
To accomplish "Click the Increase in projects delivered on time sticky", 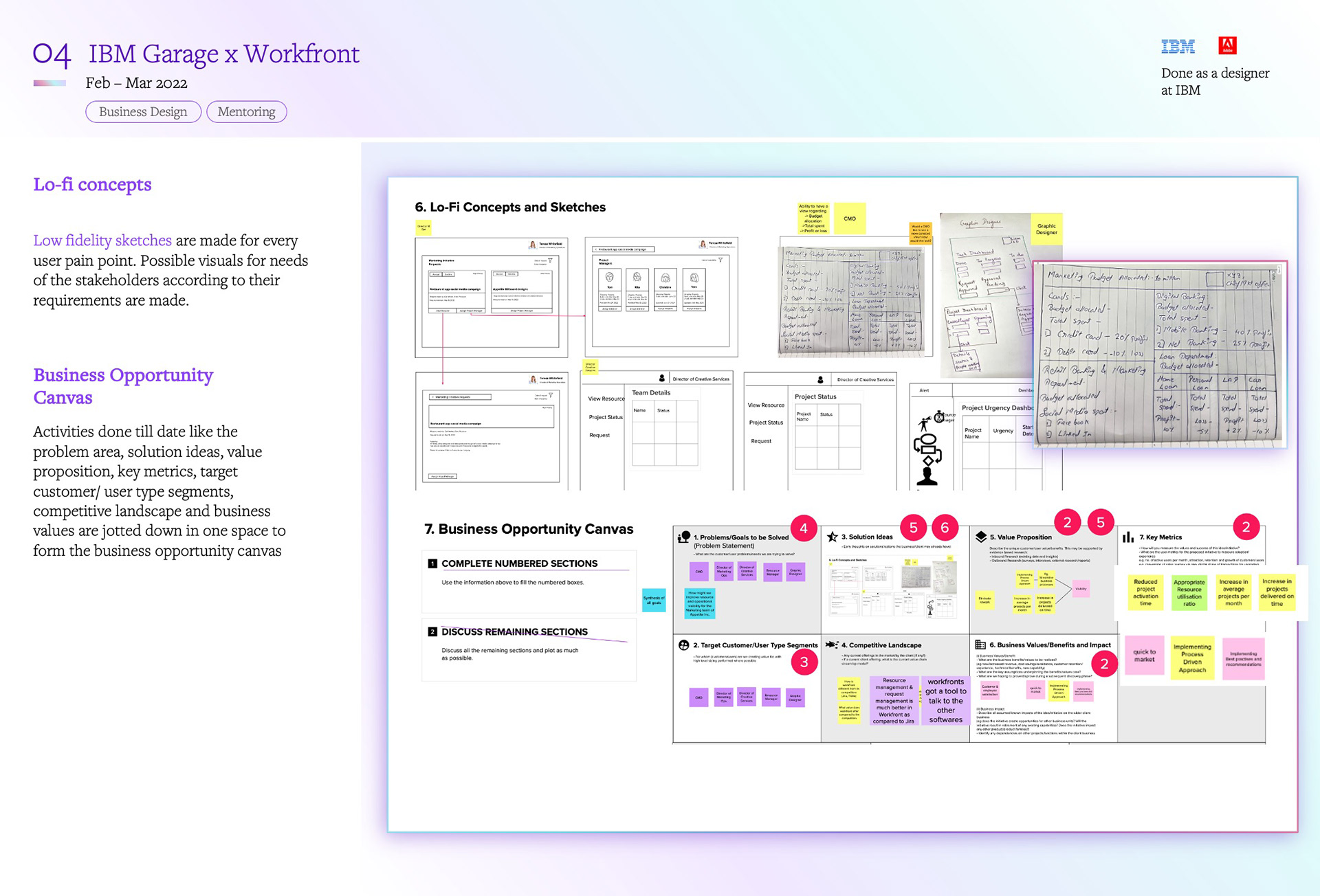I will tap(1277, 592).
